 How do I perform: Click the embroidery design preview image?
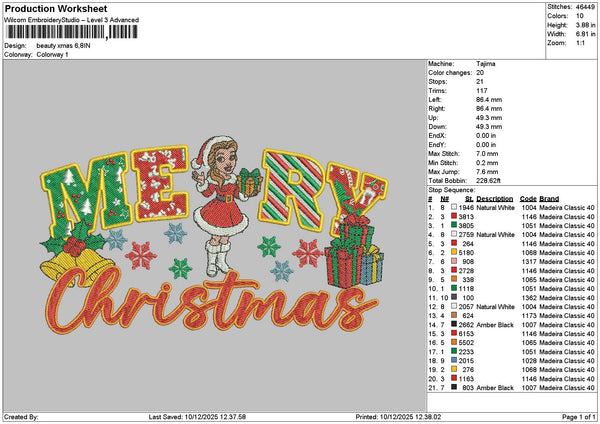(214, 236)
